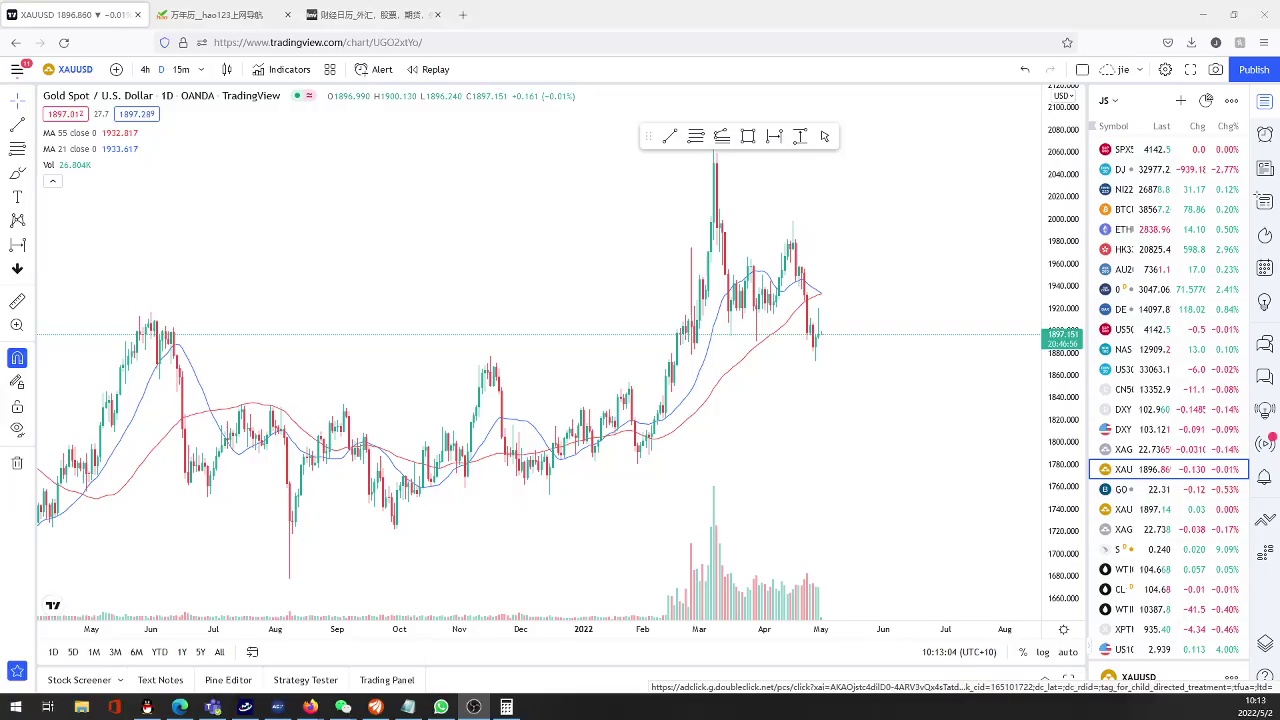Viewport: 1280px width, 720px height.
Task: Select the chart patterns tool
Action: pos(17,221)
